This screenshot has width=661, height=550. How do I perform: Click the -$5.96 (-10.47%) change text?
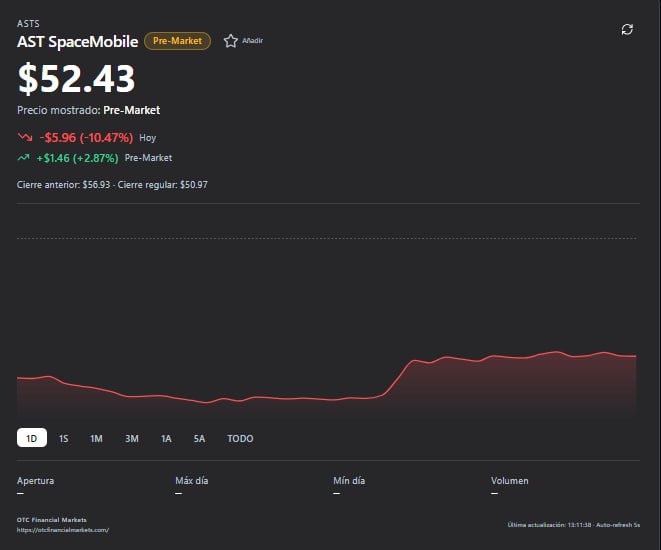point(86,137)
